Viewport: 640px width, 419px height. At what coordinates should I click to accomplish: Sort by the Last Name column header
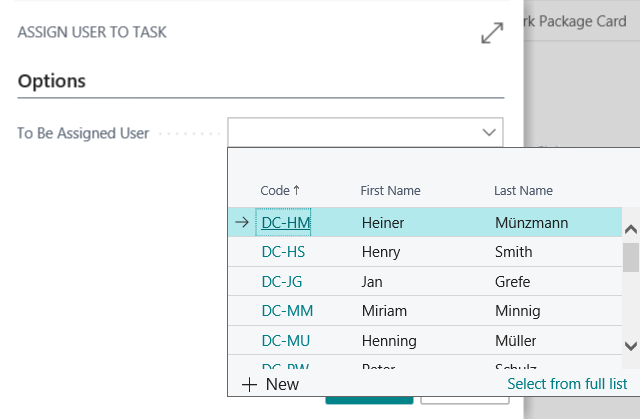pos(523,190)
